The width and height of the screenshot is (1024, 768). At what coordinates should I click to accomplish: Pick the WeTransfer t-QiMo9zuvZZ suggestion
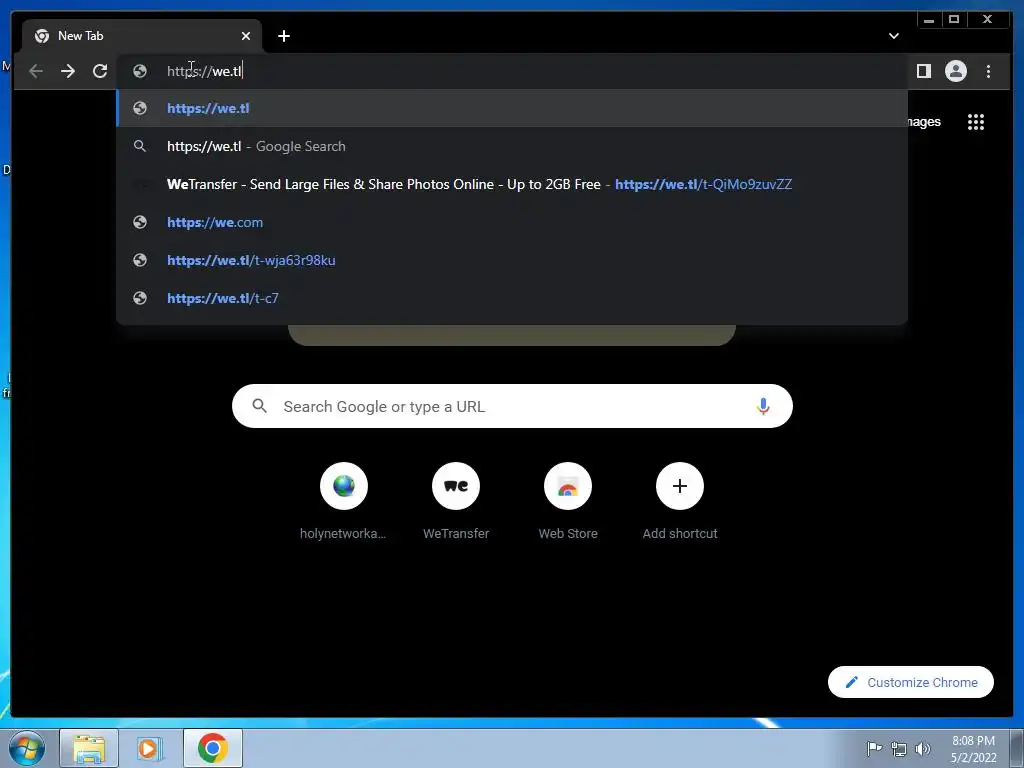[x=512, y=184]
